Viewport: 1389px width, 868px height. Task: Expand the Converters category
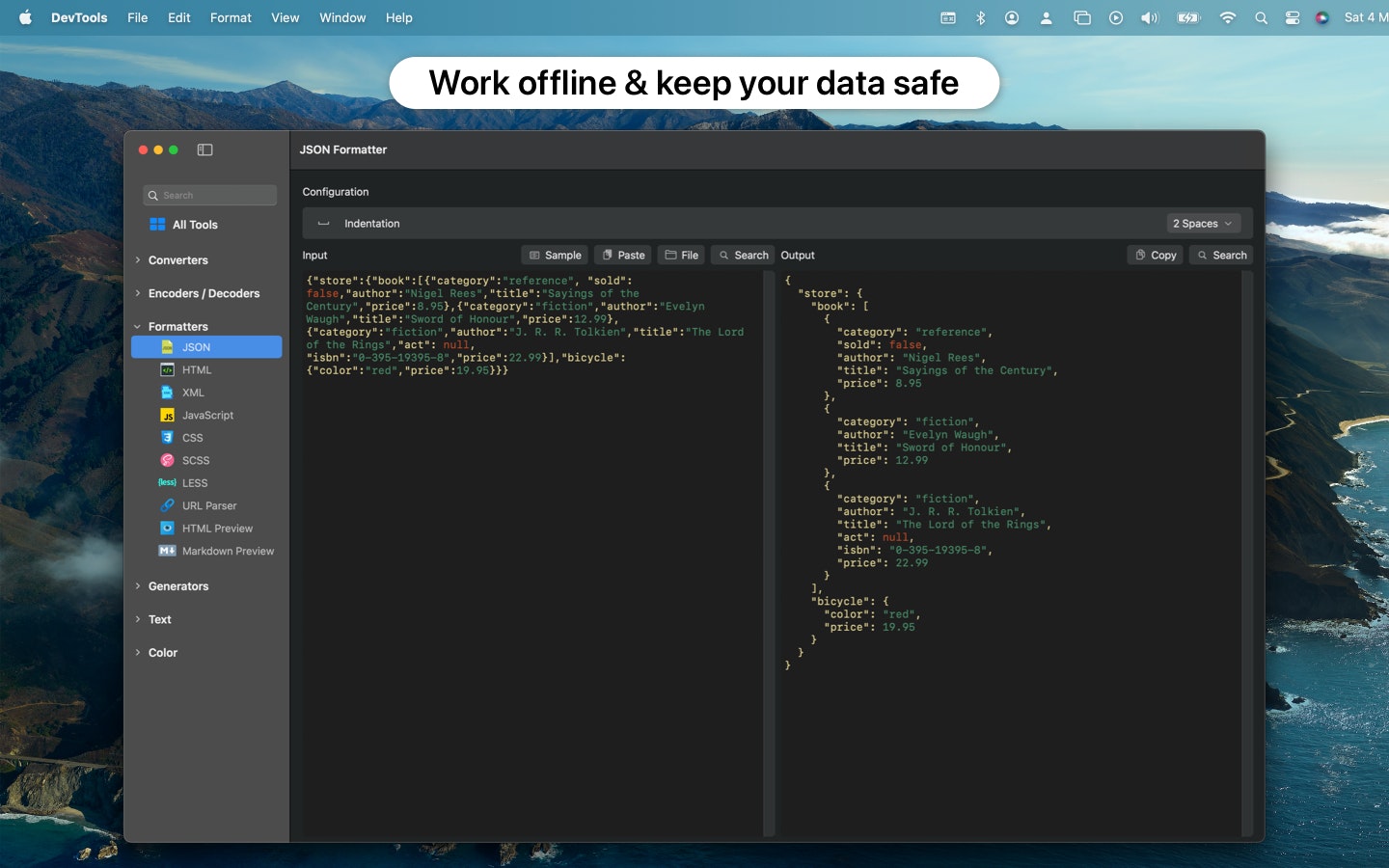tap(138, 260)
